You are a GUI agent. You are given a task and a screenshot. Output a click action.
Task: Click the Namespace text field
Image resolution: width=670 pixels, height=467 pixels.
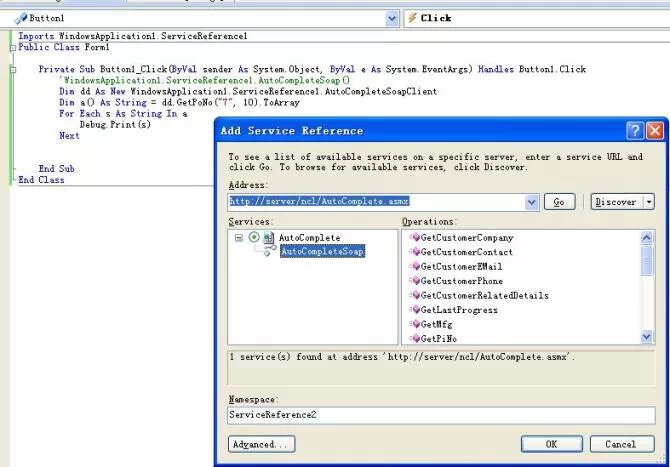point(440,414)
